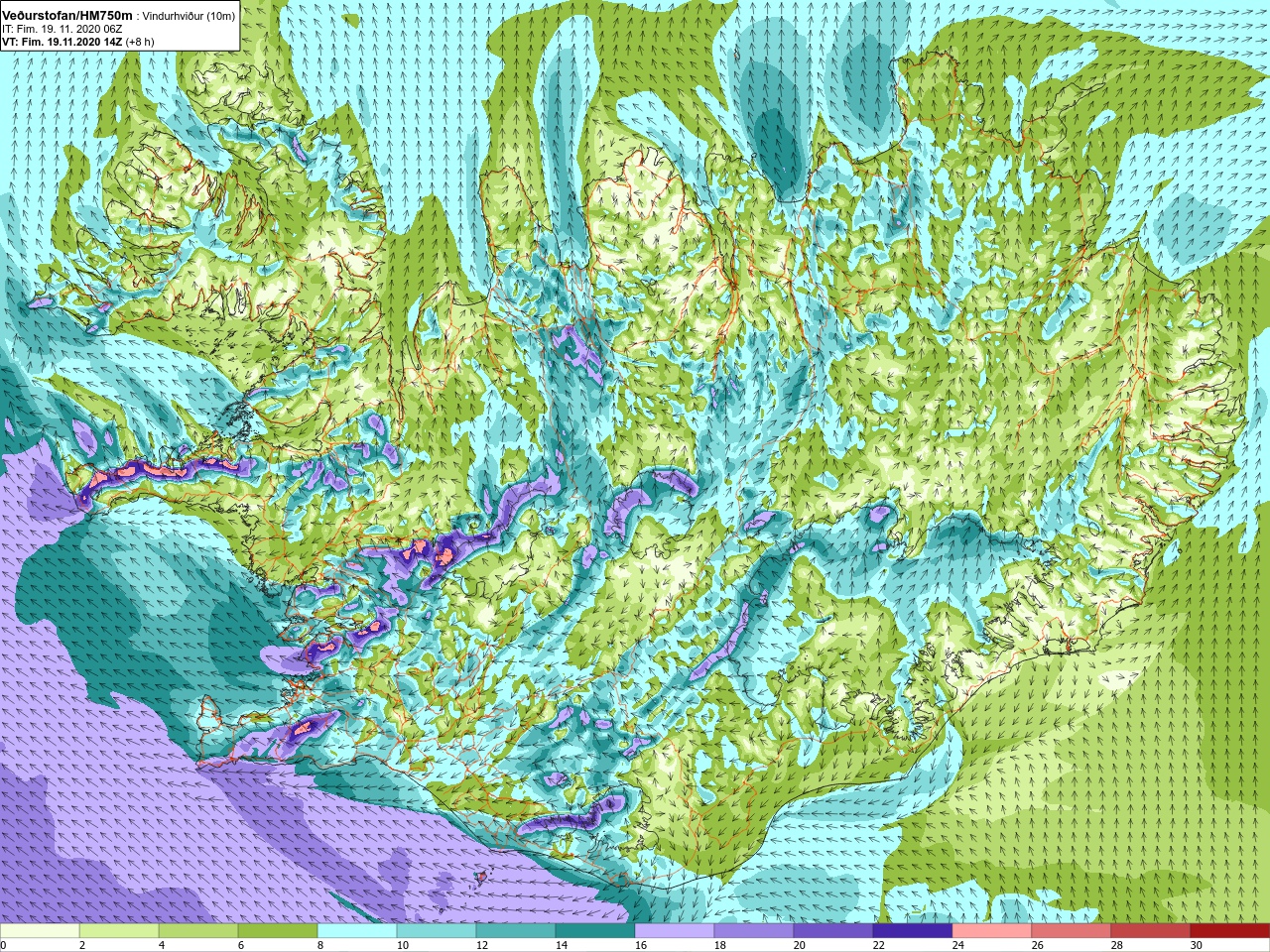Click the legend scale number 26

pyautogui.click(x=1037, y=945)
